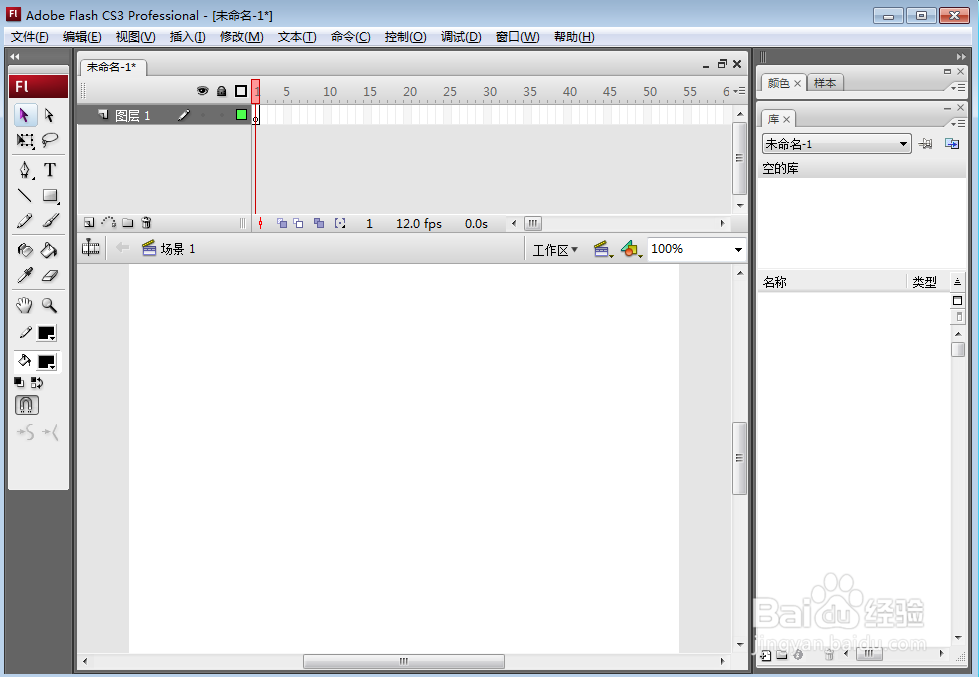Toggle timeline visibility button

coord(91,248)
